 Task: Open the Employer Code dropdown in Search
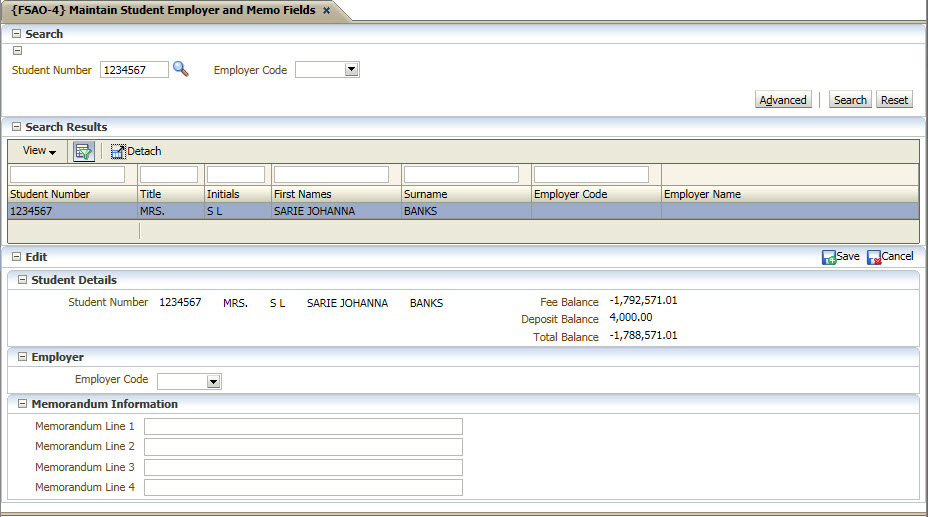(351, 70)
